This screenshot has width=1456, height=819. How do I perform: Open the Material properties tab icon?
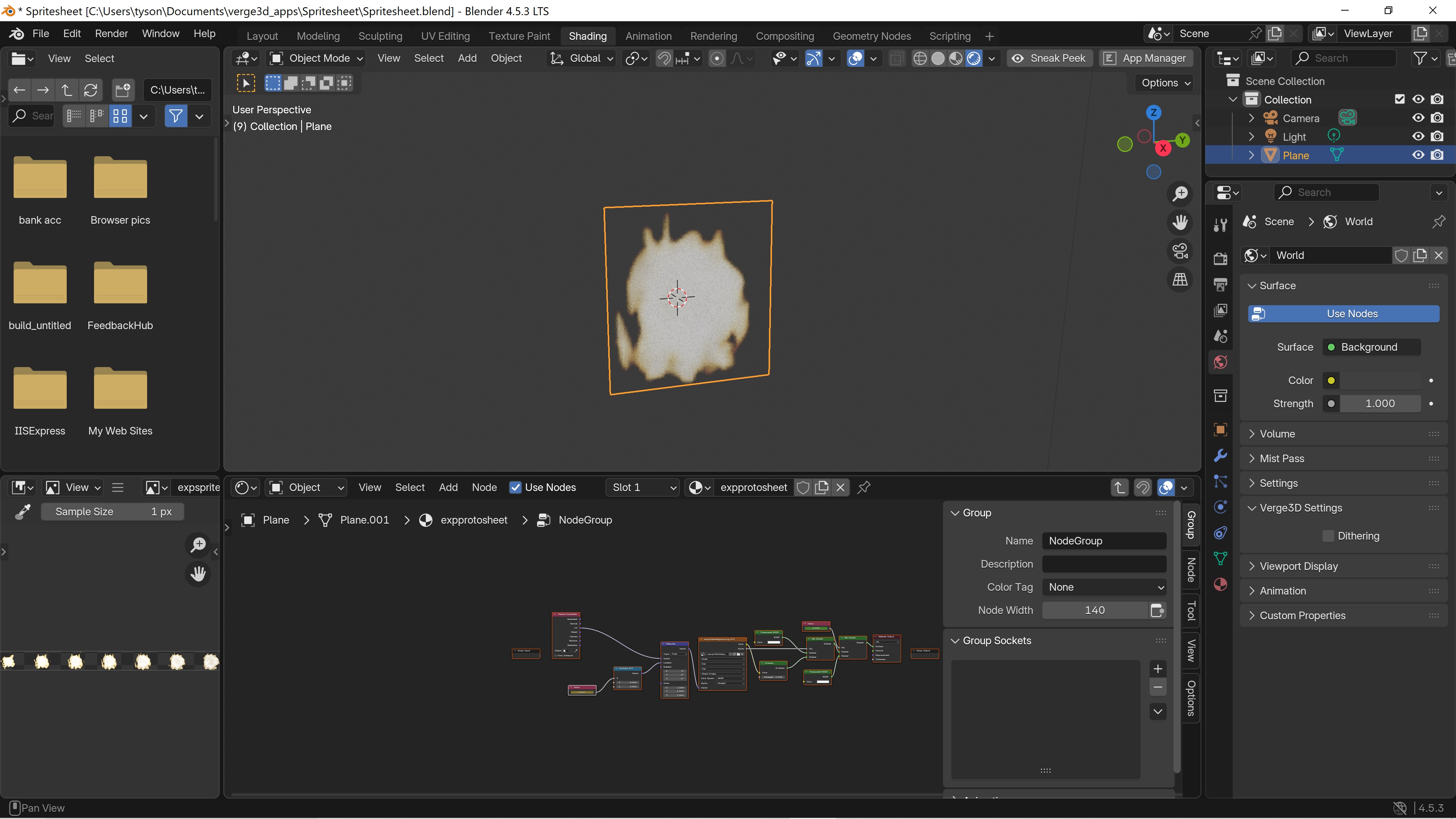(1220, 584)
